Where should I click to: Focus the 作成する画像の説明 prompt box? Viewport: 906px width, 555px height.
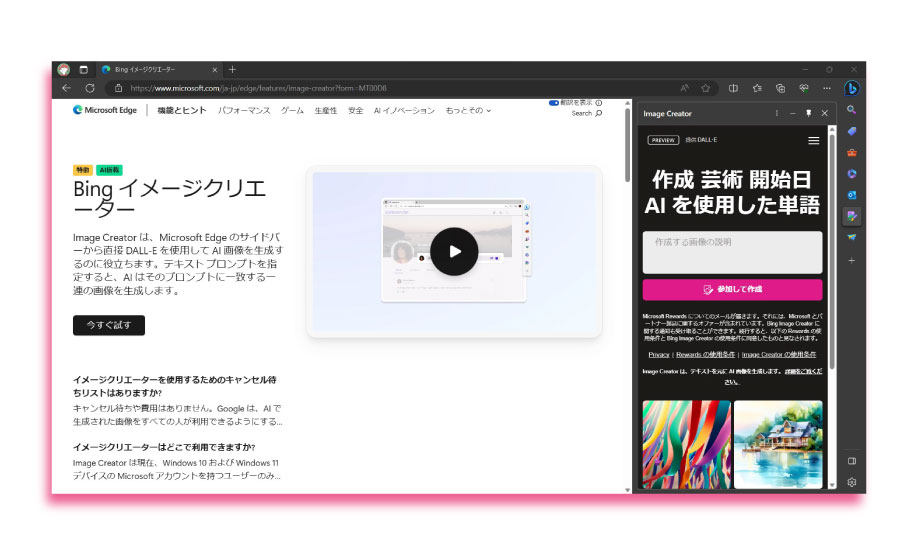point(732,252)
